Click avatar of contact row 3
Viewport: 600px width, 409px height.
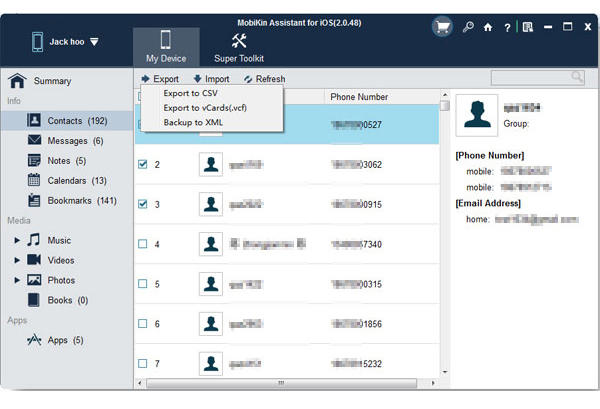click(x=211, y=204)
